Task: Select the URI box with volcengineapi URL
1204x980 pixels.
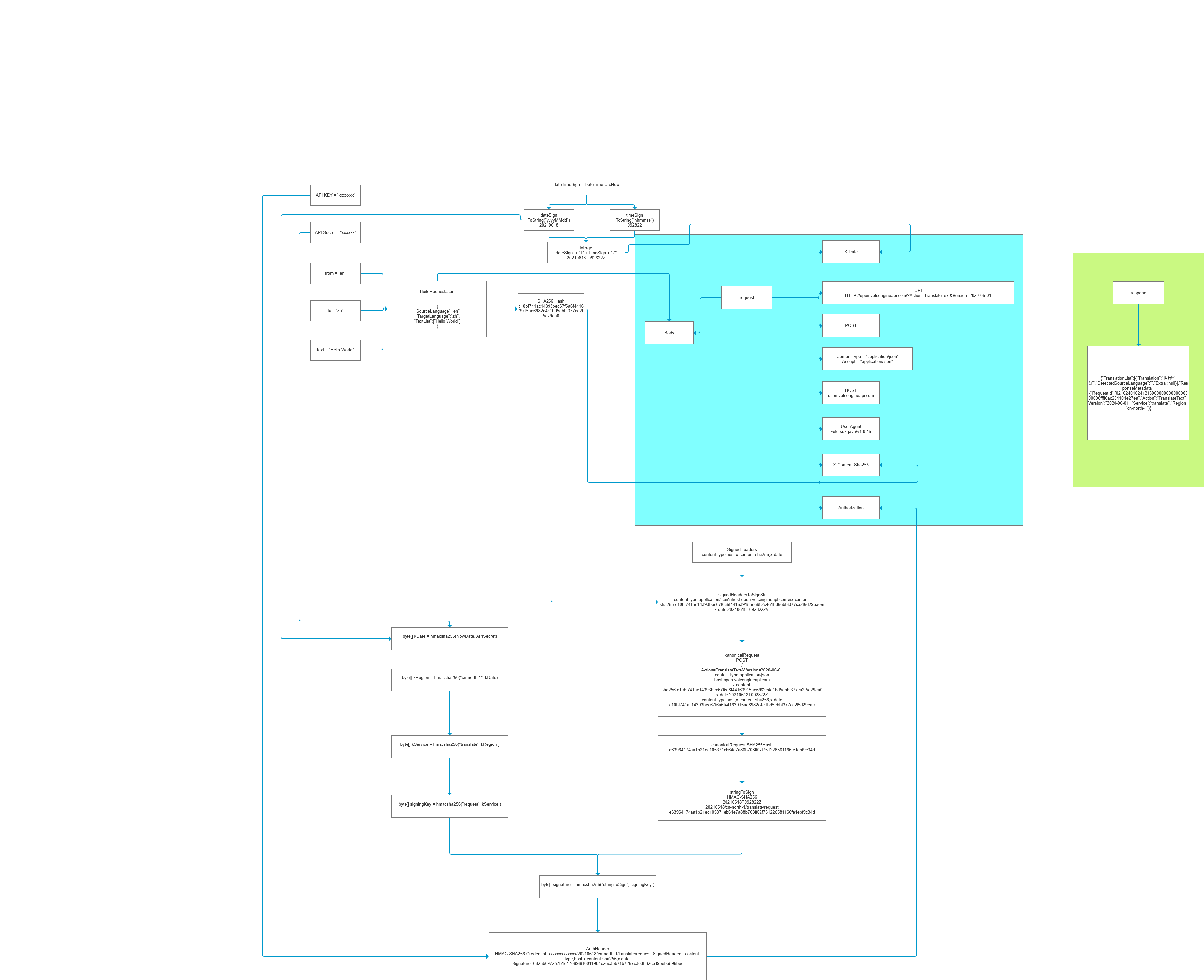Action: [x=918, y=293]
